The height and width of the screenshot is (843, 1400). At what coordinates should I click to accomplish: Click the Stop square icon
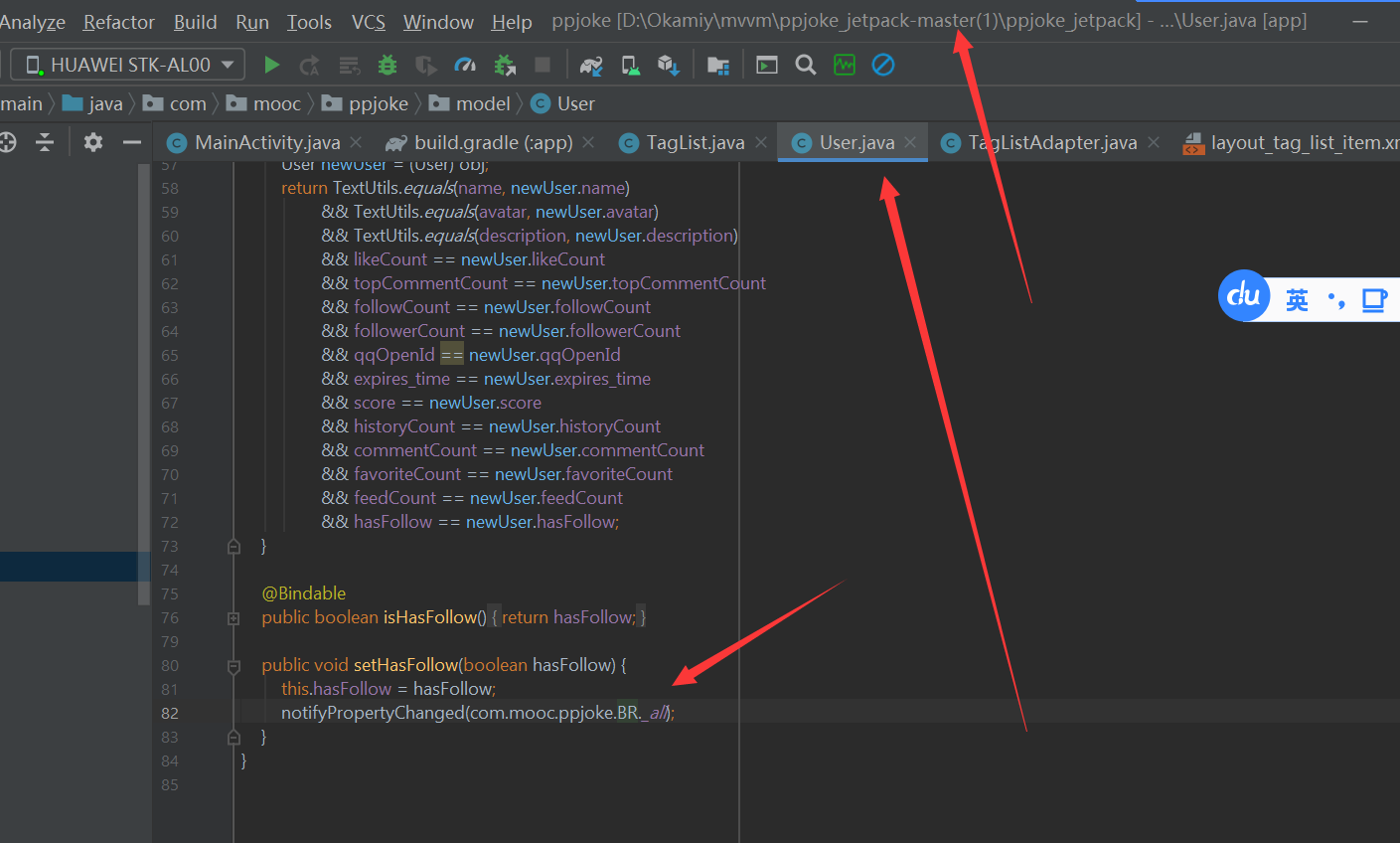click(543, 65)
